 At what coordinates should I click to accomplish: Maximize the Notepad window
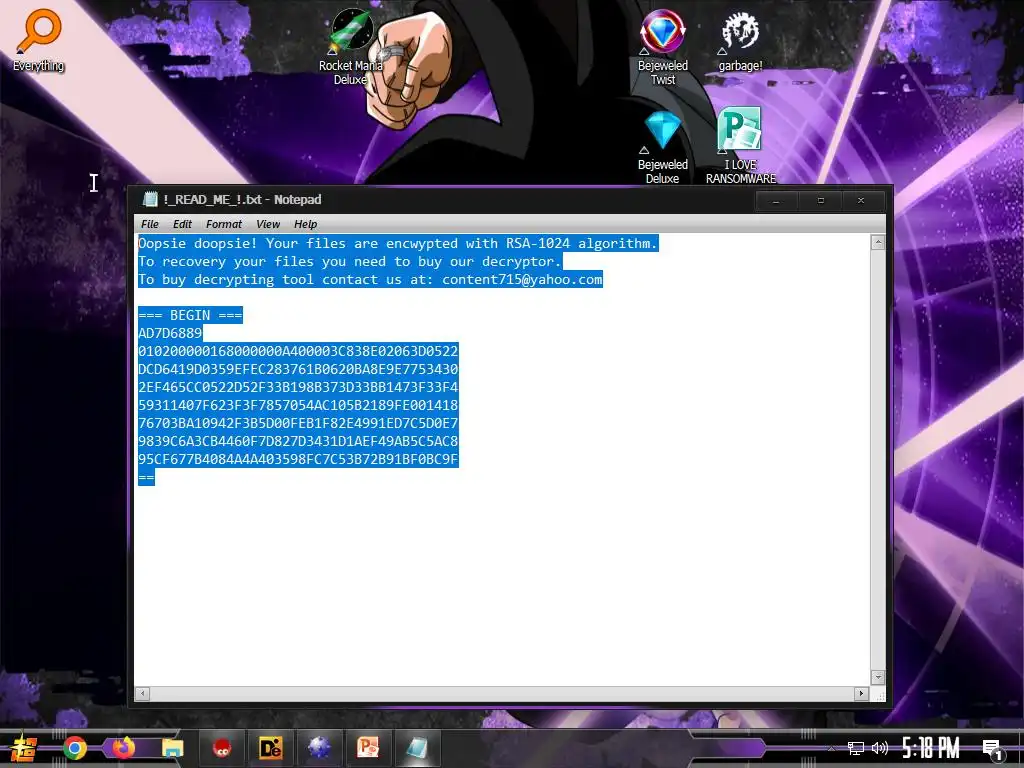click(x=820, y=200)
